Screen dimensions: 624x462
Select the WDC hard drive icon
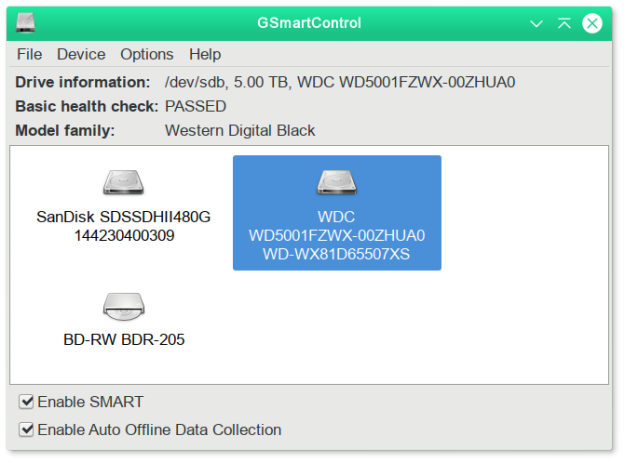pos(337,181)
